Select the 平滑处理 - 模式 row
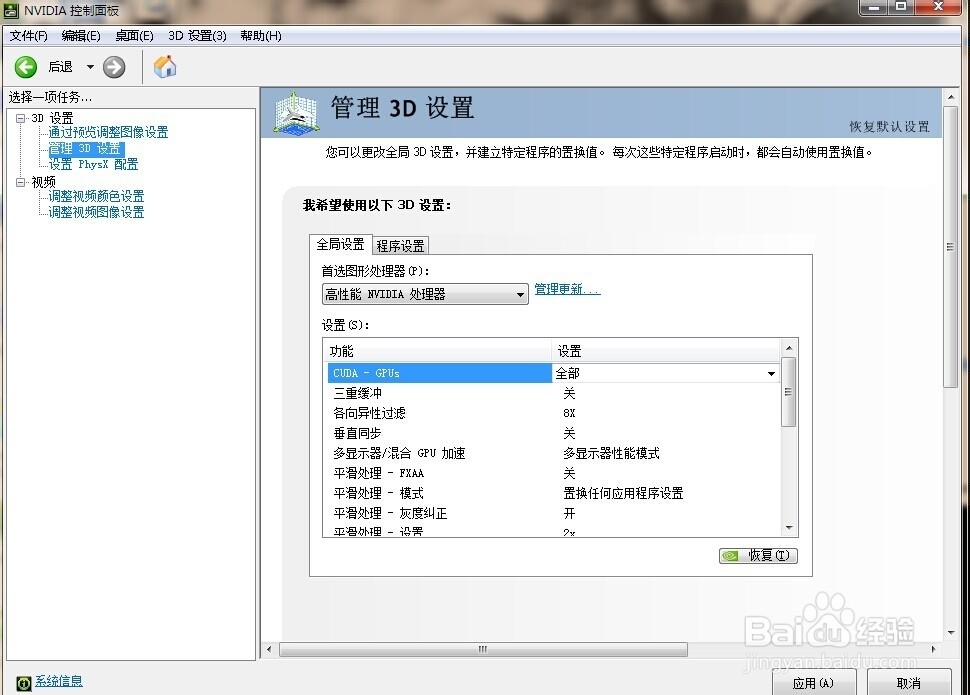The width and height of the screenshot is (970, 695). click(x=553, y=493)
